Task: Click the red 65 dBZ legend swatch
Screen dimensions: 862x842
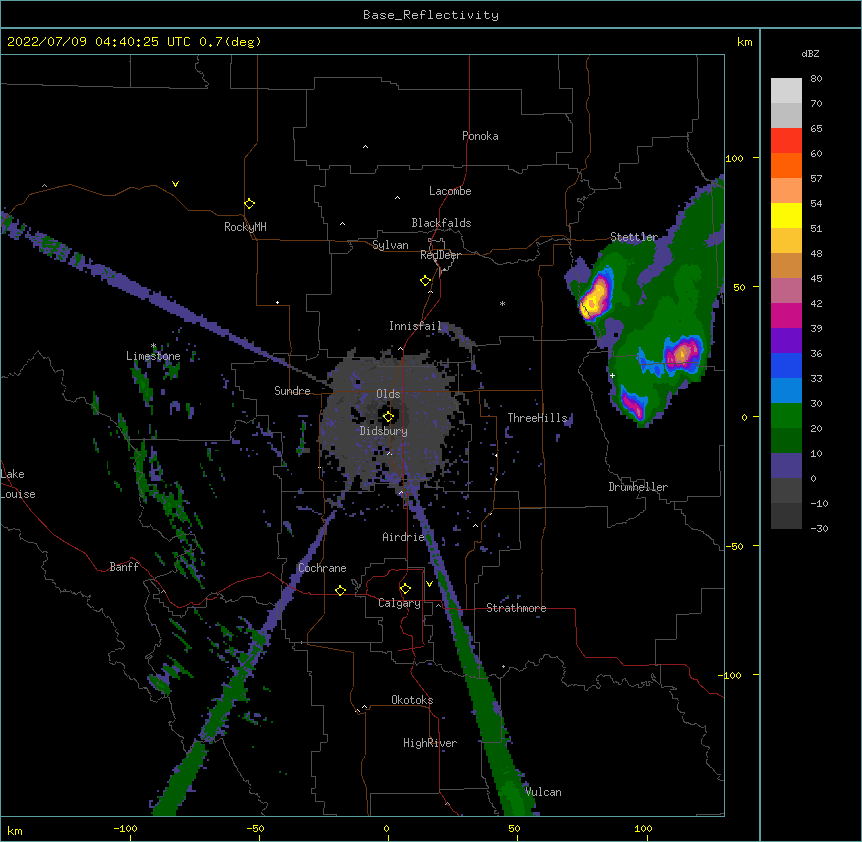Action: pos(786,140)
